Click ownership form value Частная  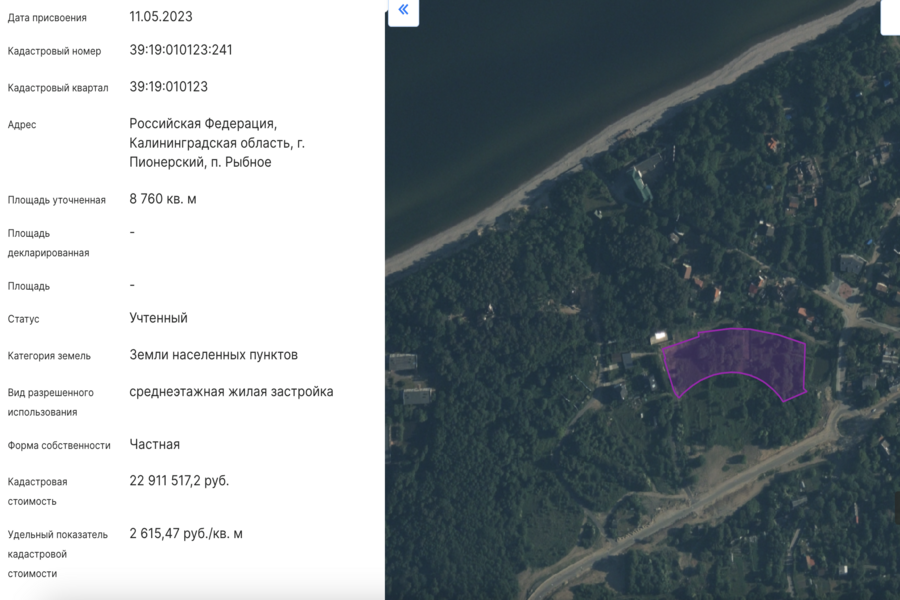click(x=155, y=444)
